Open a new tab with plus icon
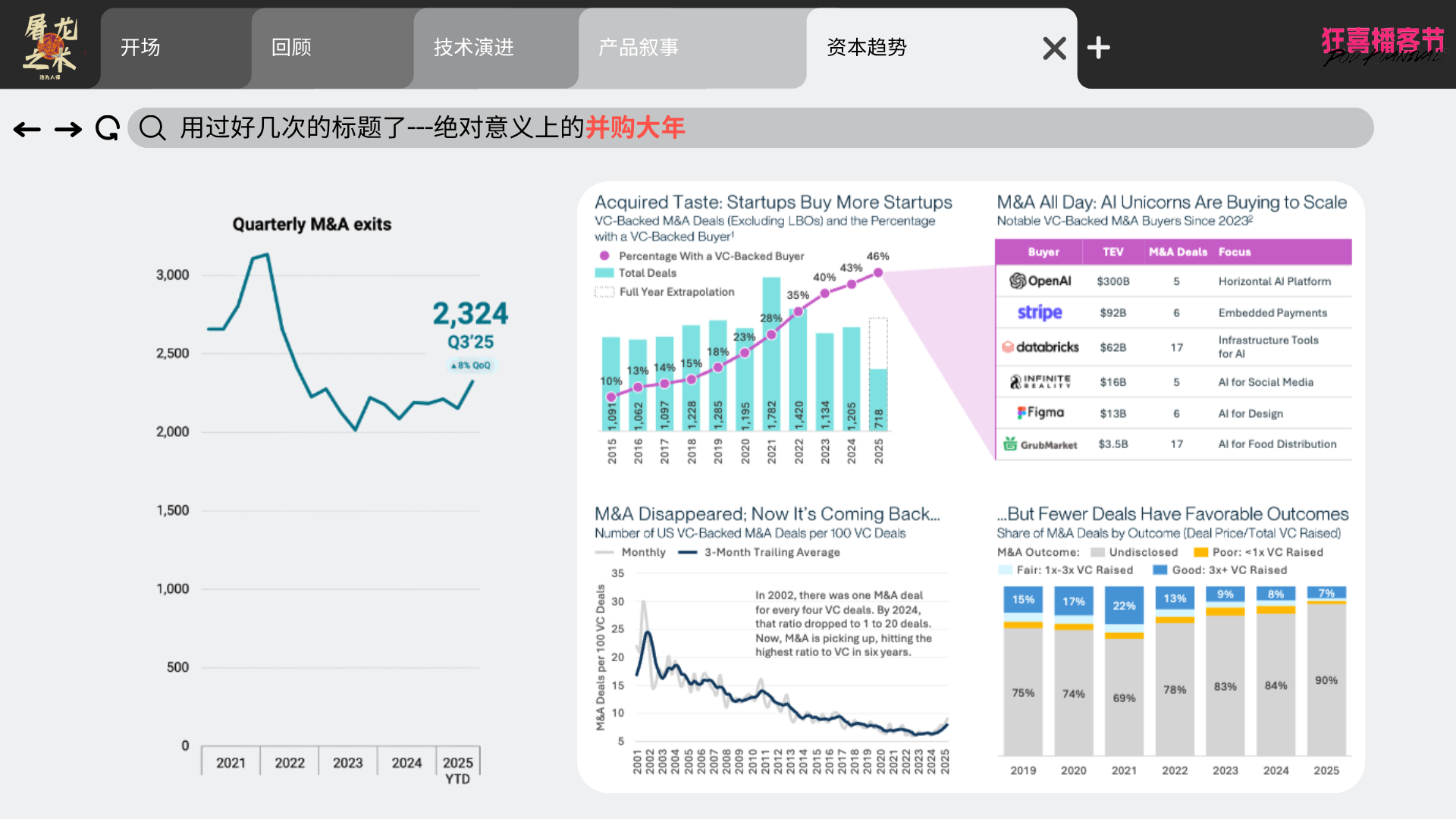This screenshot has width=1456, height=819. (x=1098, y=48)
